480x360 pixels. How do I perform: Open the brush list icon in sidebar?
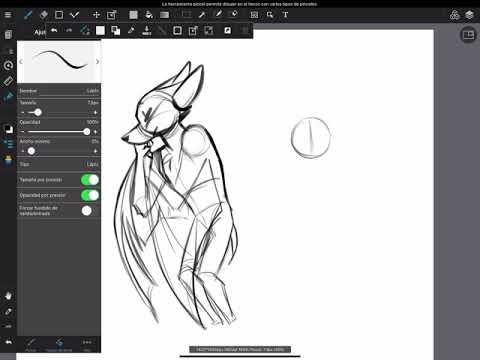[8, 144]
